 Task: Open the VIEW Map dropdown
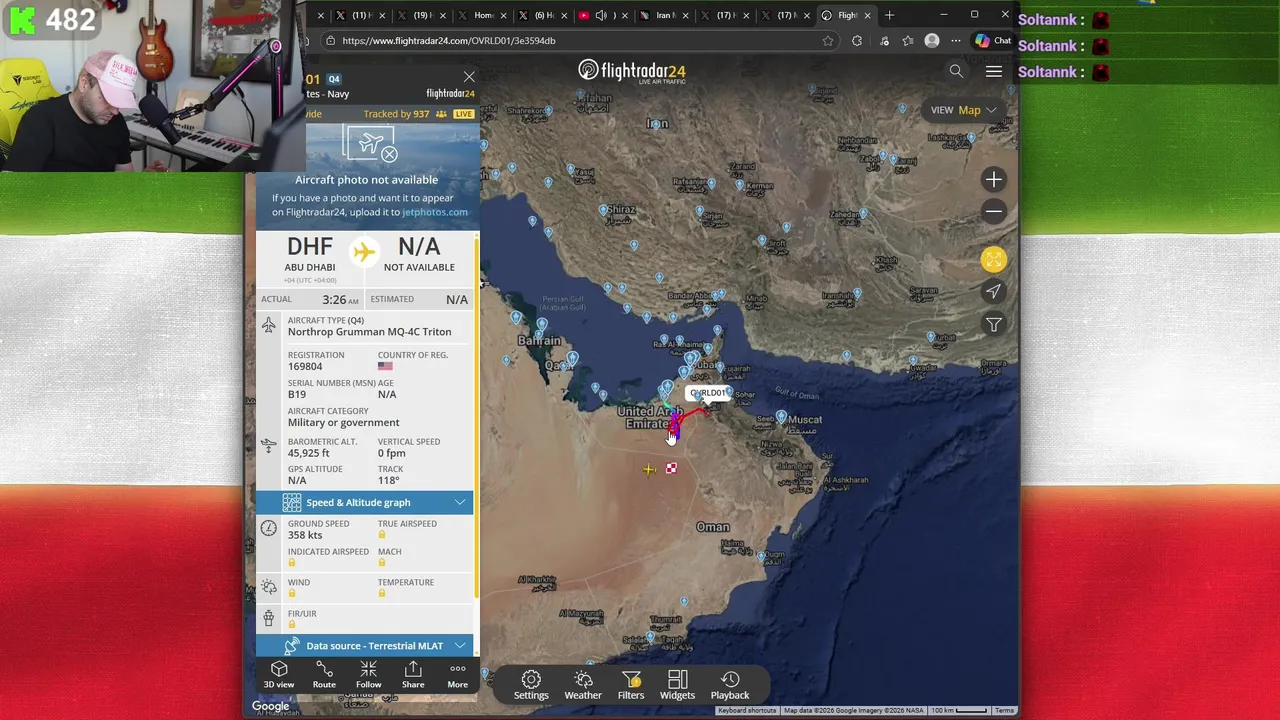pos(963,110)
